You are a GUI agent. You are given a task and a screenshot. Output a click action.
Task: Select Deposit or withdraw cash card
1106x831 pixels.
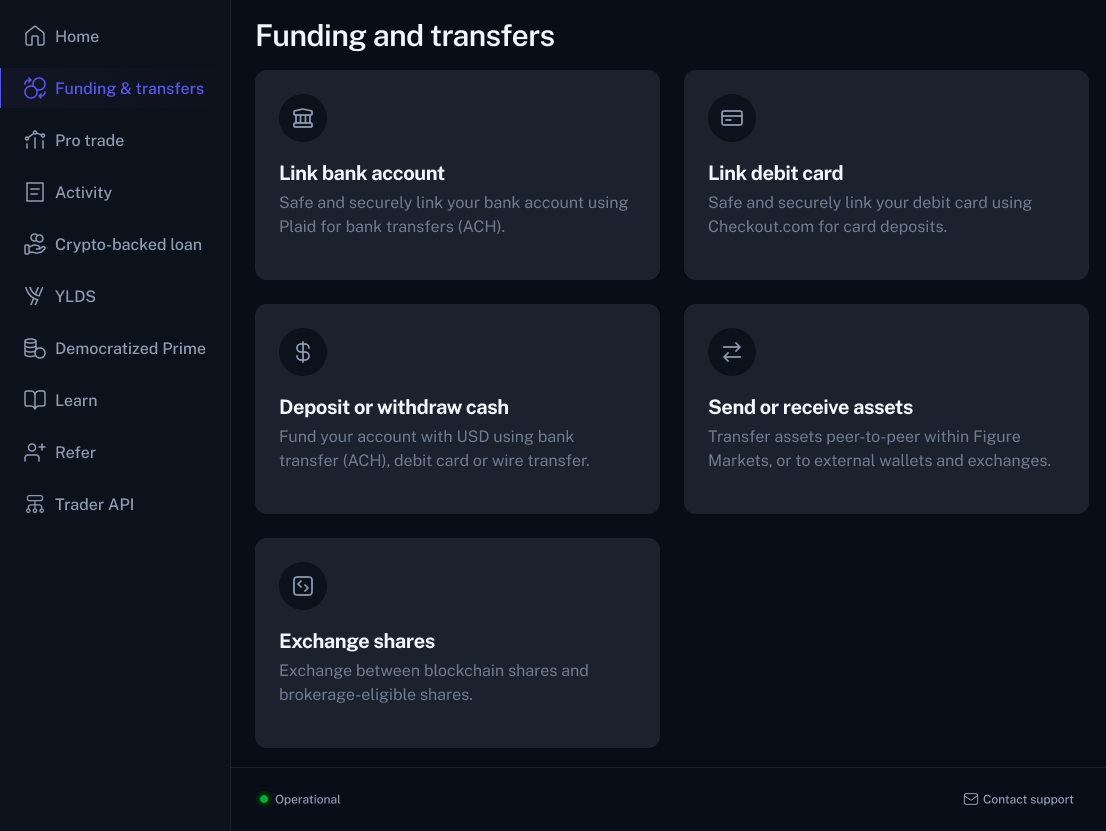pos(457,409)
